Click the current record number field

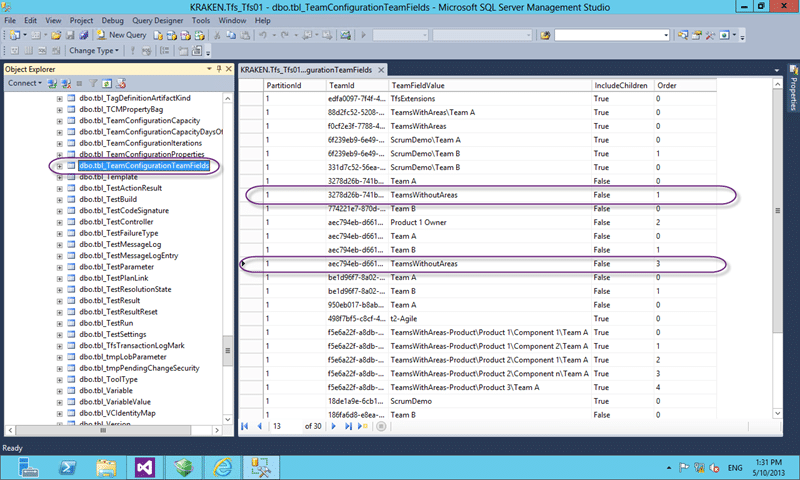click(285, 426)
